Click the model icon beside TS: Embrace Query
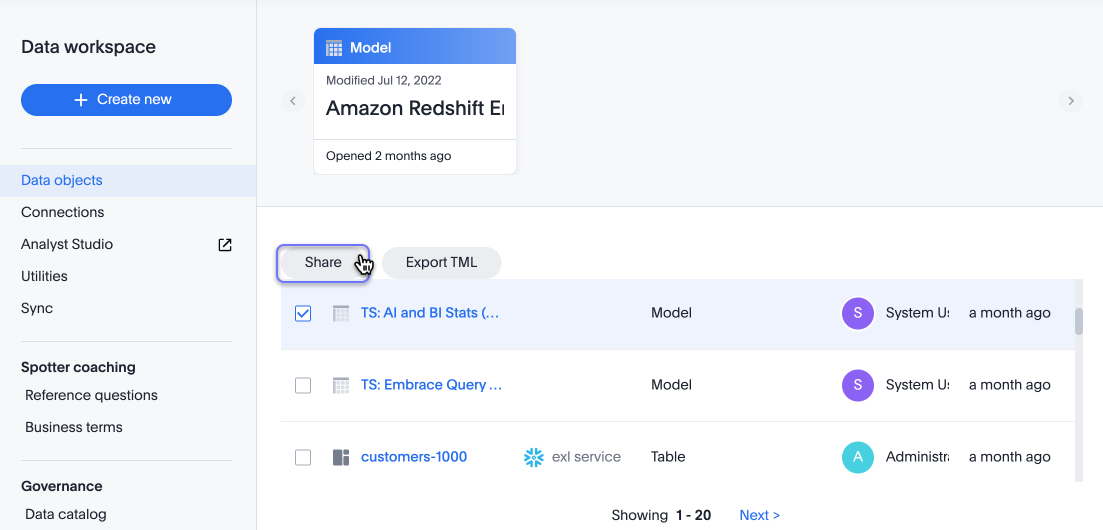This screenshot has width=1103, height=530. click(341, 385)
